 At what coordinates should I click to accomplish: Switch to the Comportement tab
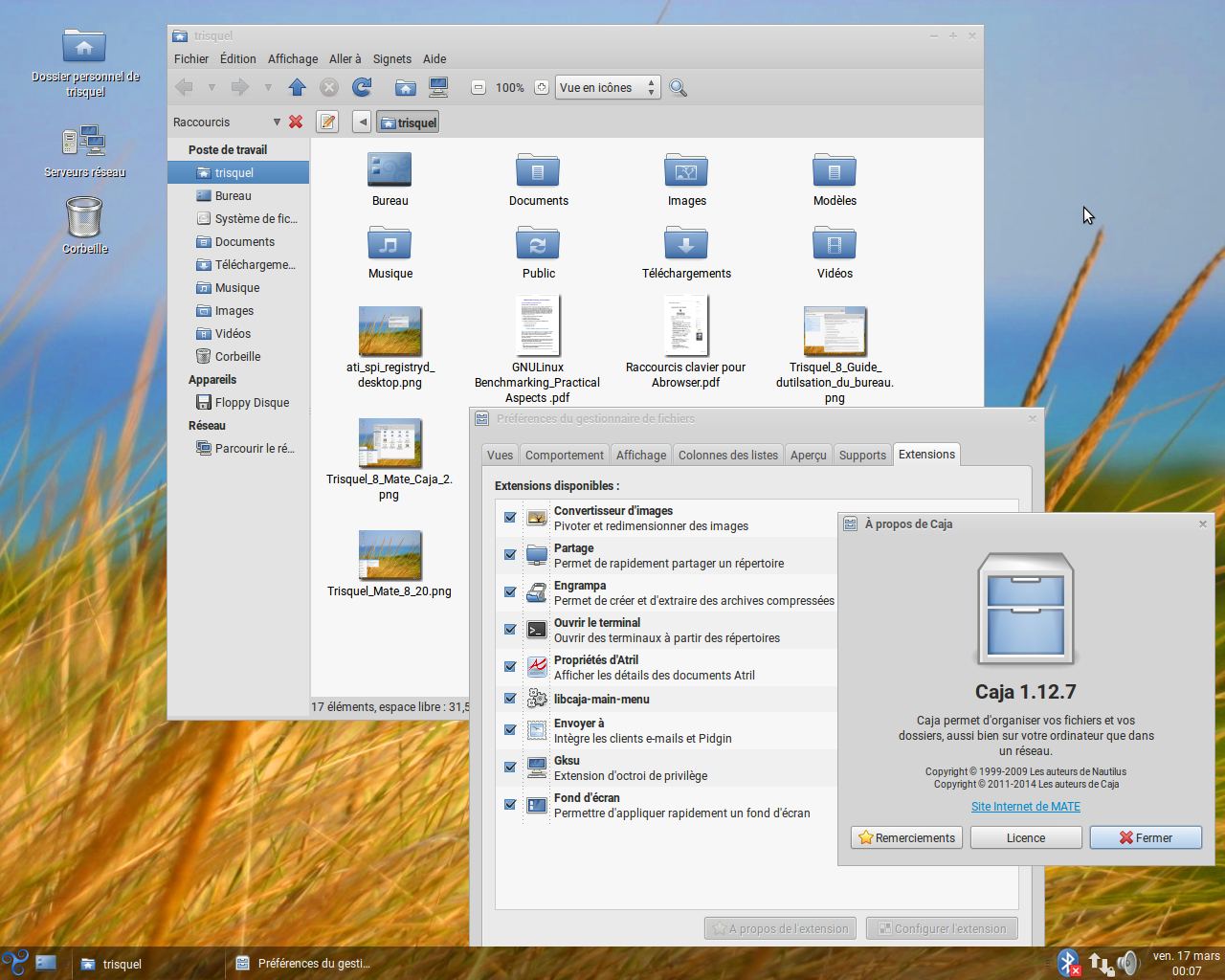pyautogui.click(x=565, y=455)
